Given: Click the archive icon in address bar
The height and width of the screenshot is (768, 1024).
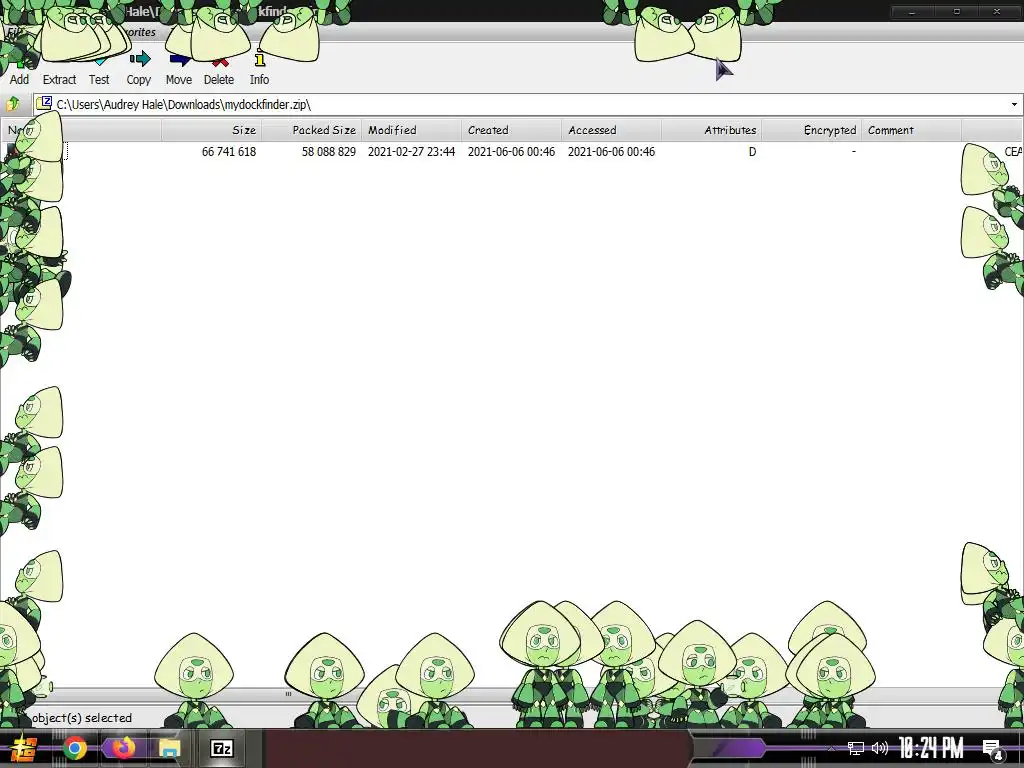Looking at the screenshot, I should [x=44, y=103].
